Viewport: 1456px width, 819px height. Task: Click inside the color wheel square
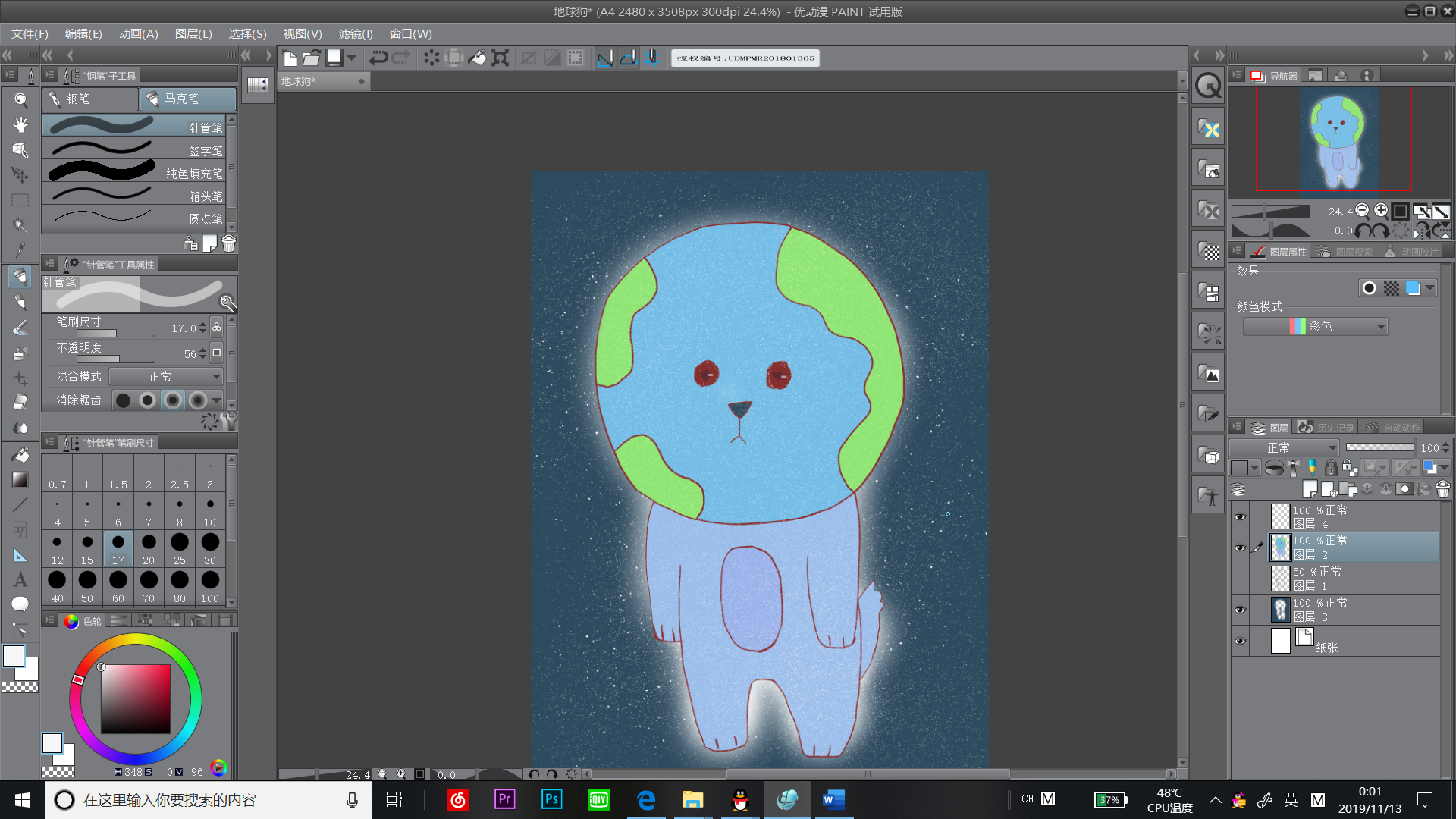tap(135, 698)
